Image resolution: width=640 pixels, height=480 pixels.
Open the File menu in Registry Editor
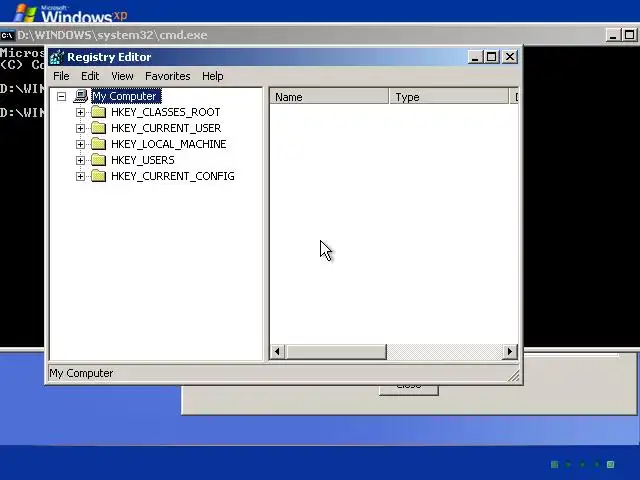point(61,76)
